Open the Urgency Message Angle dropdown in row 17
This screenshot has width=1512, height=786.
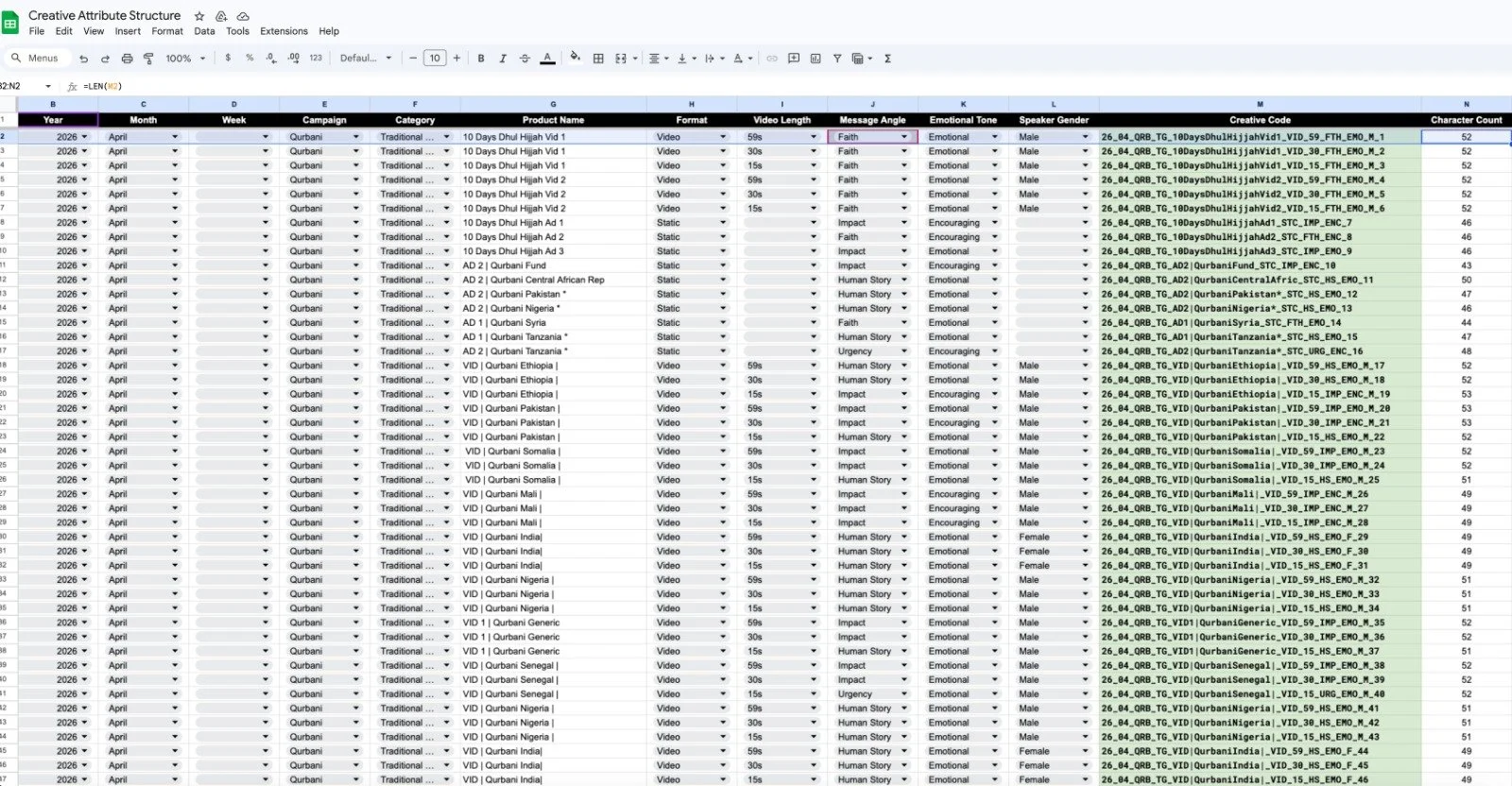(x=903, y=351)
